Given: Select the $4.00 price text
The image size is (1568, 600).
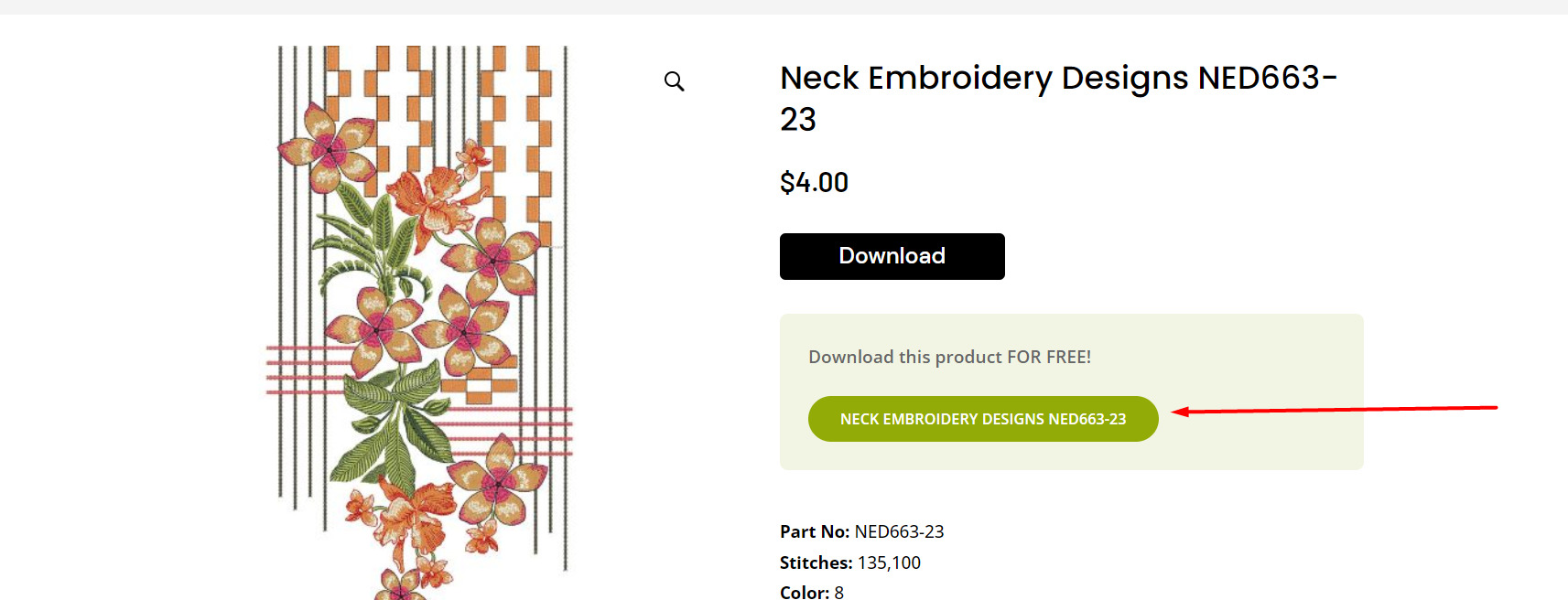Looking at the screenshot, I should coord(814,183).
